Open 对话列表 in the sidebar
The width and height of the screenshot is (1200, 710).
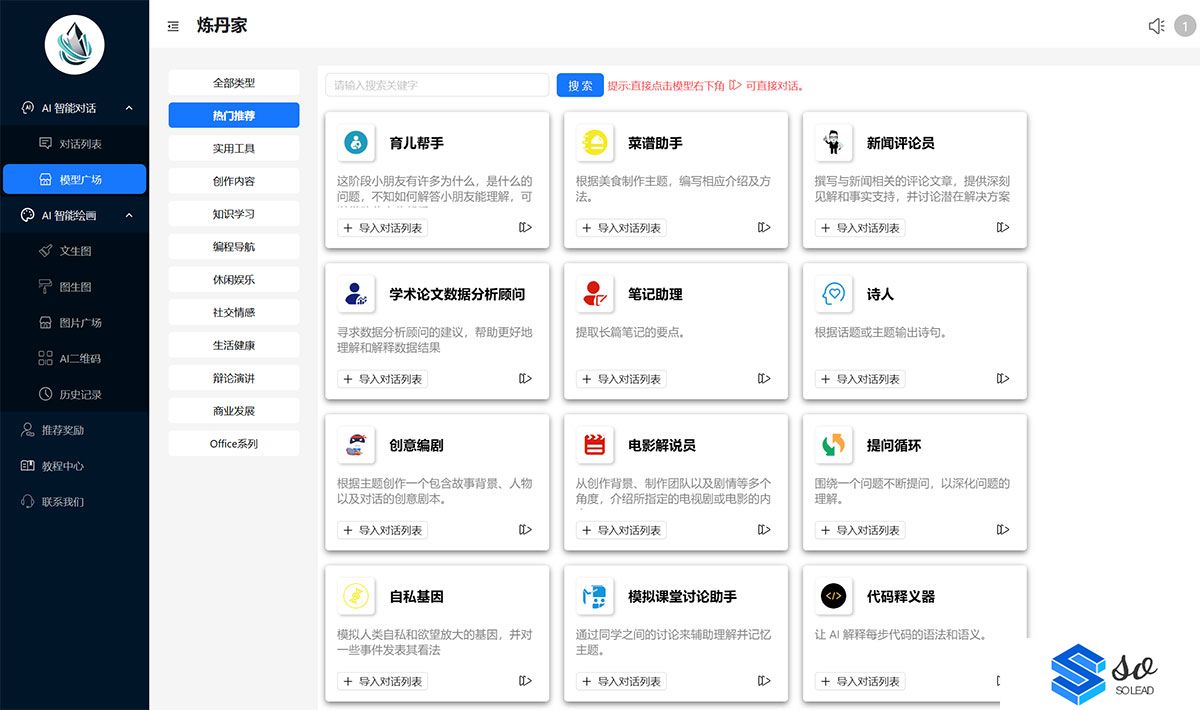(x=74, y=144)
